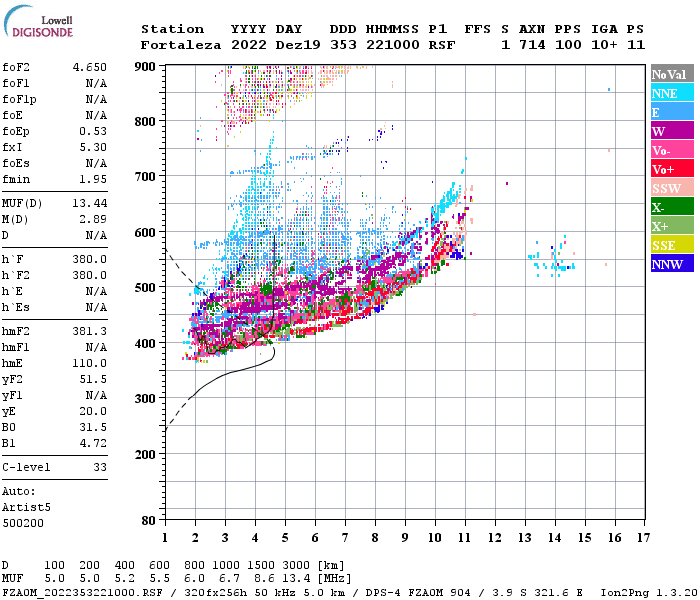This screenshot has height=600, width=700.
Task: Click the 10 MHz frequency axis label
Action: [435, 538]
